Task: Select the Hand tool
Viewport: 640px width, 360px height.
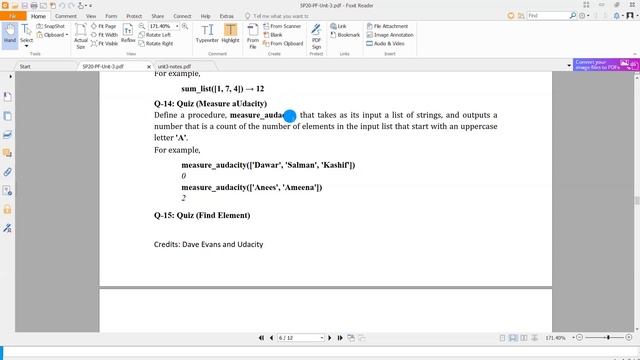Action: coord(10,36)
